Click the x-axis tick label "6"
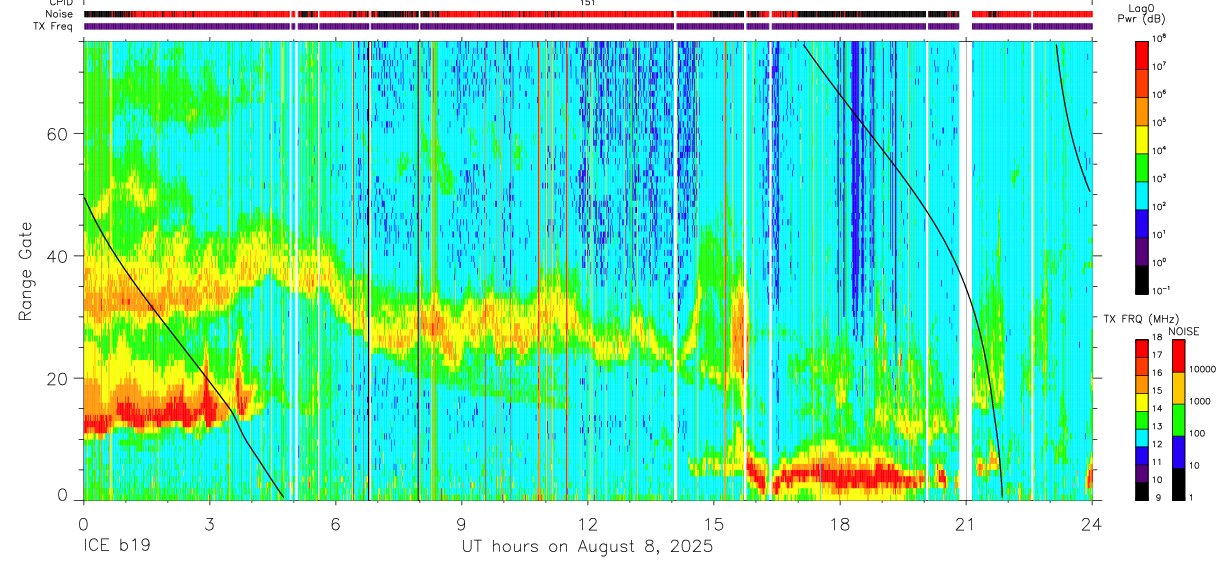Viewport: 1228px width, 567px height. point(335,523)
